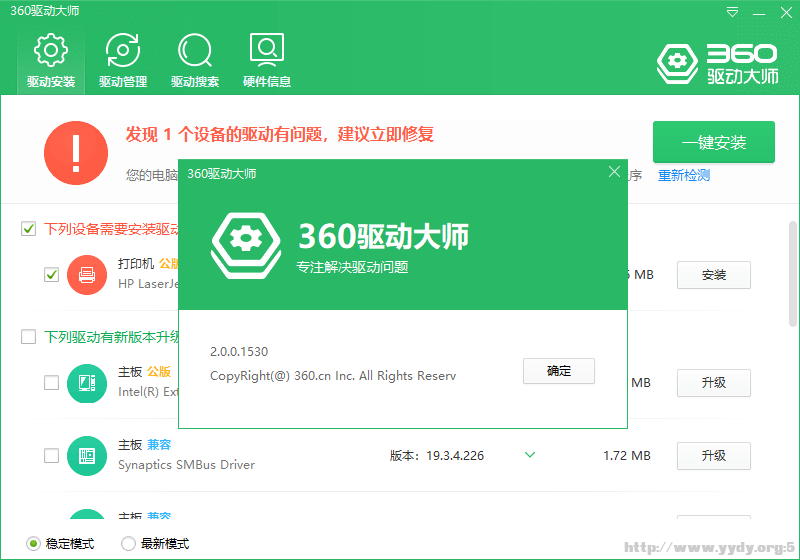
Task: Click the driver list vertical scrollbar
Action: (793, 274)
